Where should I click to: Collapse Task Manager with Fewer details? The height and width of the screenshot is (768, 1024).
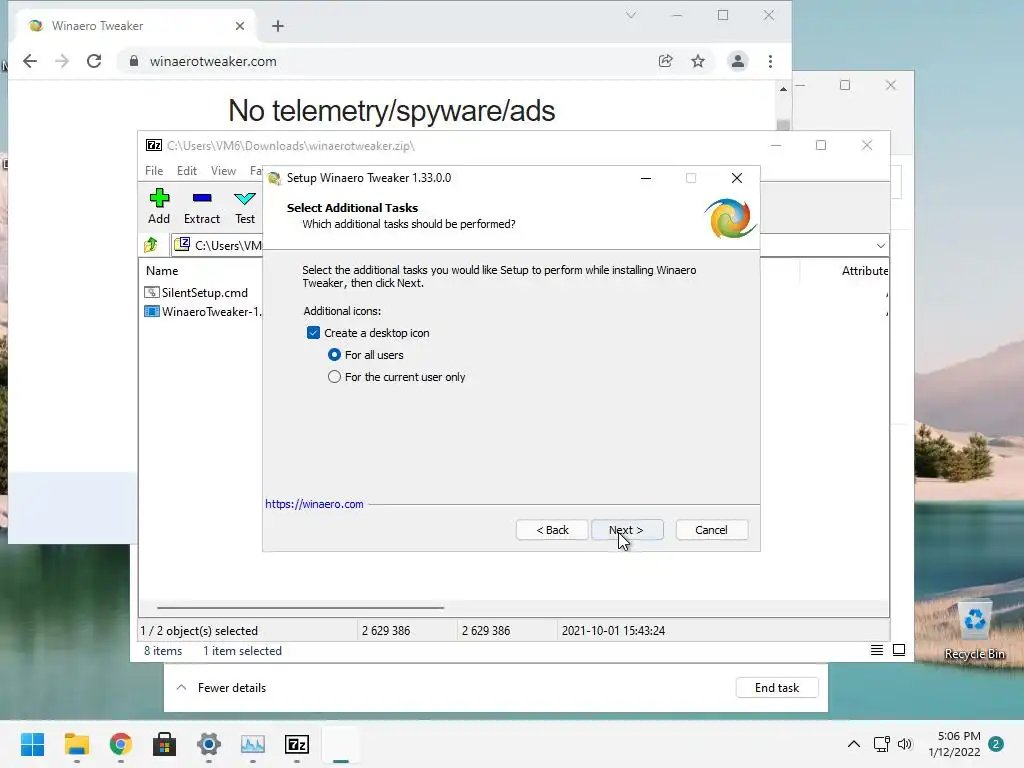(x=221, y=688)
